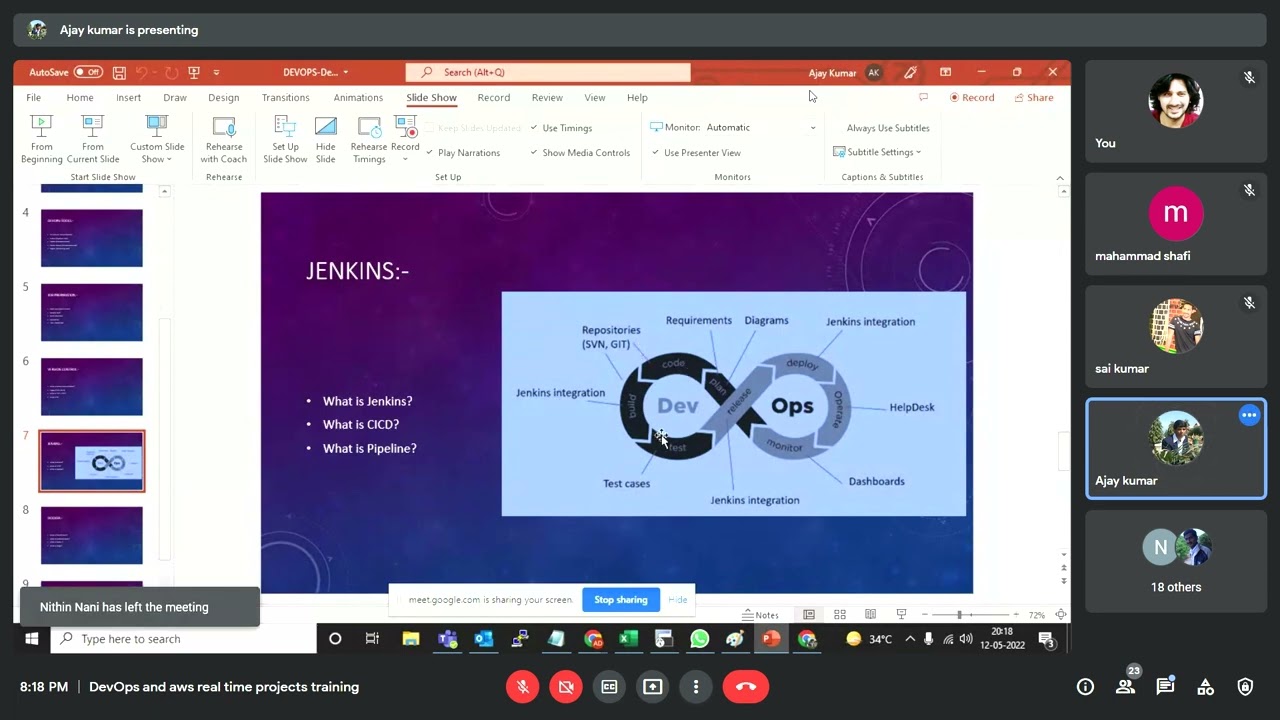1280x720 pixels.
Task: Click Record button near Share
Action: tap(972, 98)
